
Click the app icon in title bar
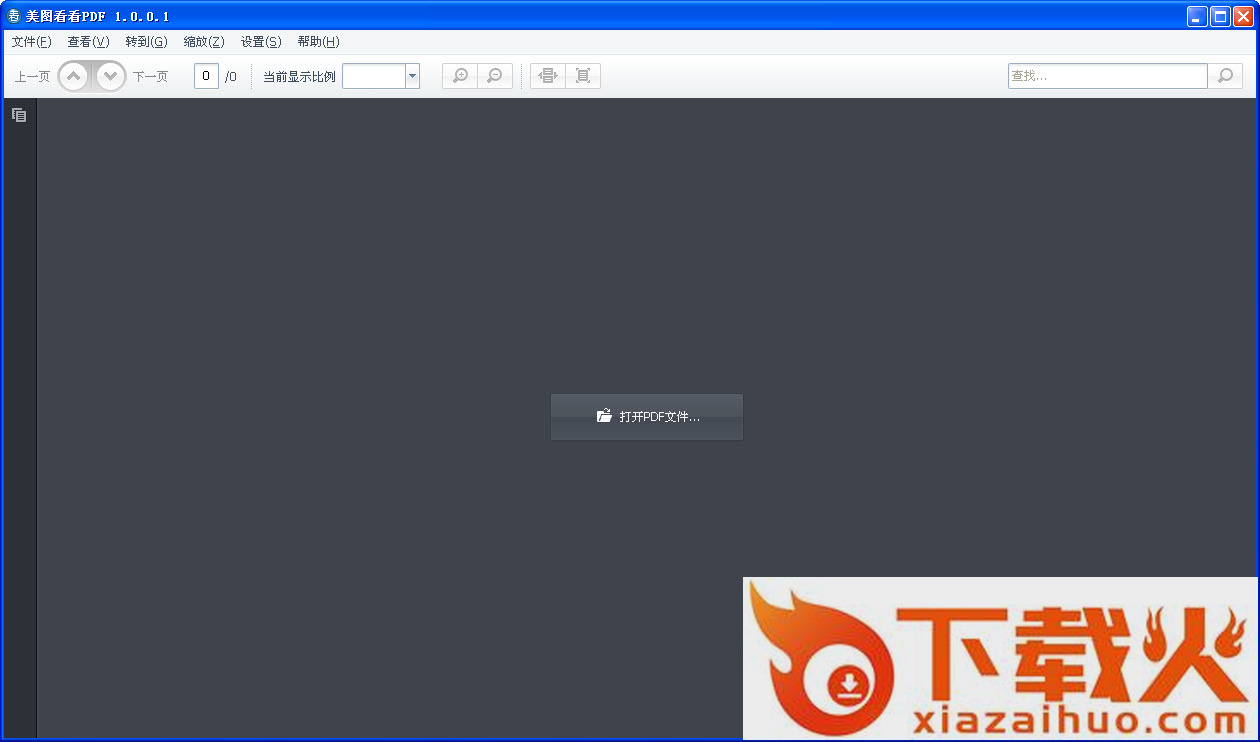point(14,16)
